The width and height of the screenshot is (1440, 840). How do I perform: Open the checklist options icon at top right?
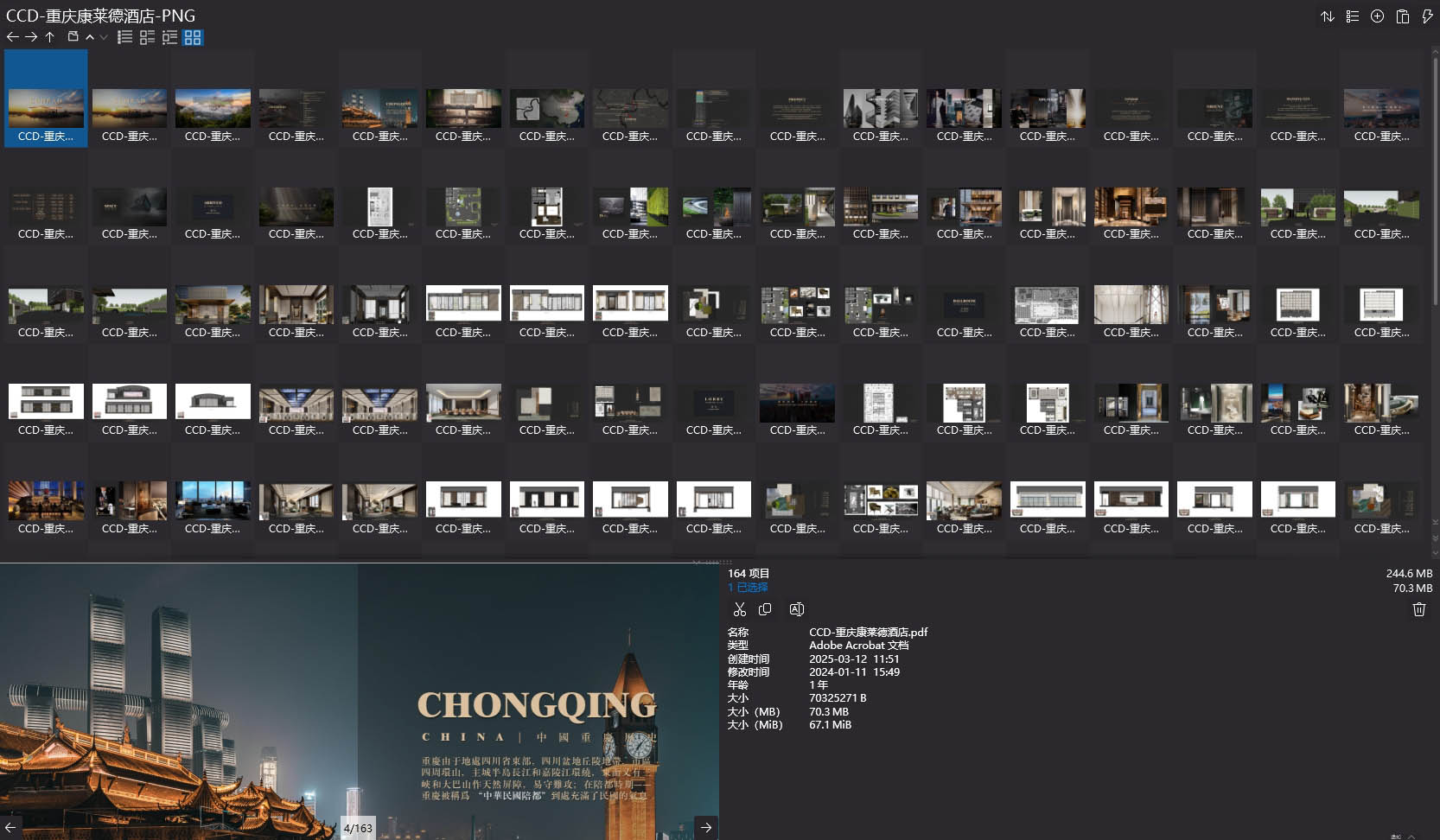click(x=1352, y=16)
